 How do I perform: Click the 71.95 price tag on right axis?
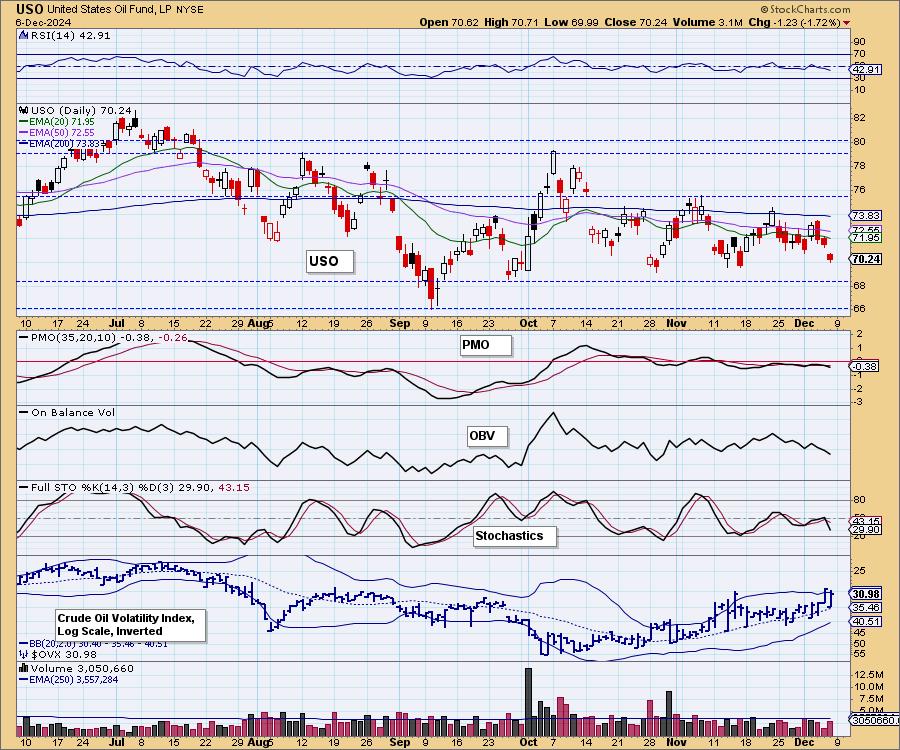coord(866,238)
